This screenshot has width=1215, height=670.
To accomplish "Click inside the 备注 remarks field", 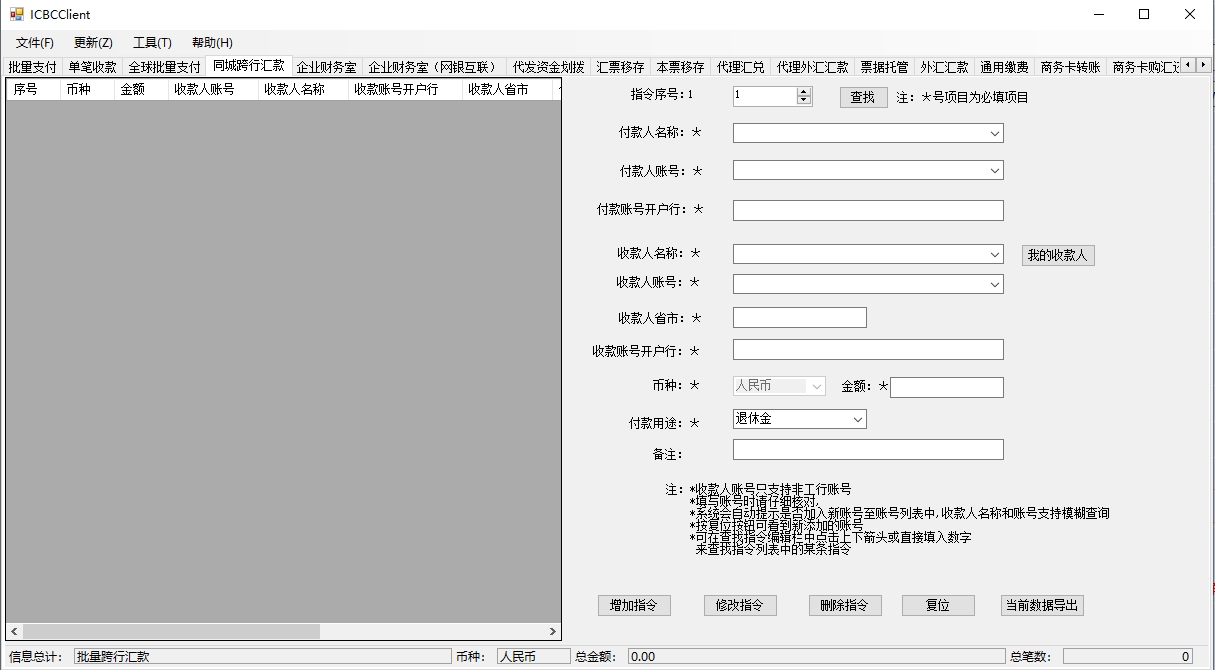I will pyautogui.click(x=866, y=449).
